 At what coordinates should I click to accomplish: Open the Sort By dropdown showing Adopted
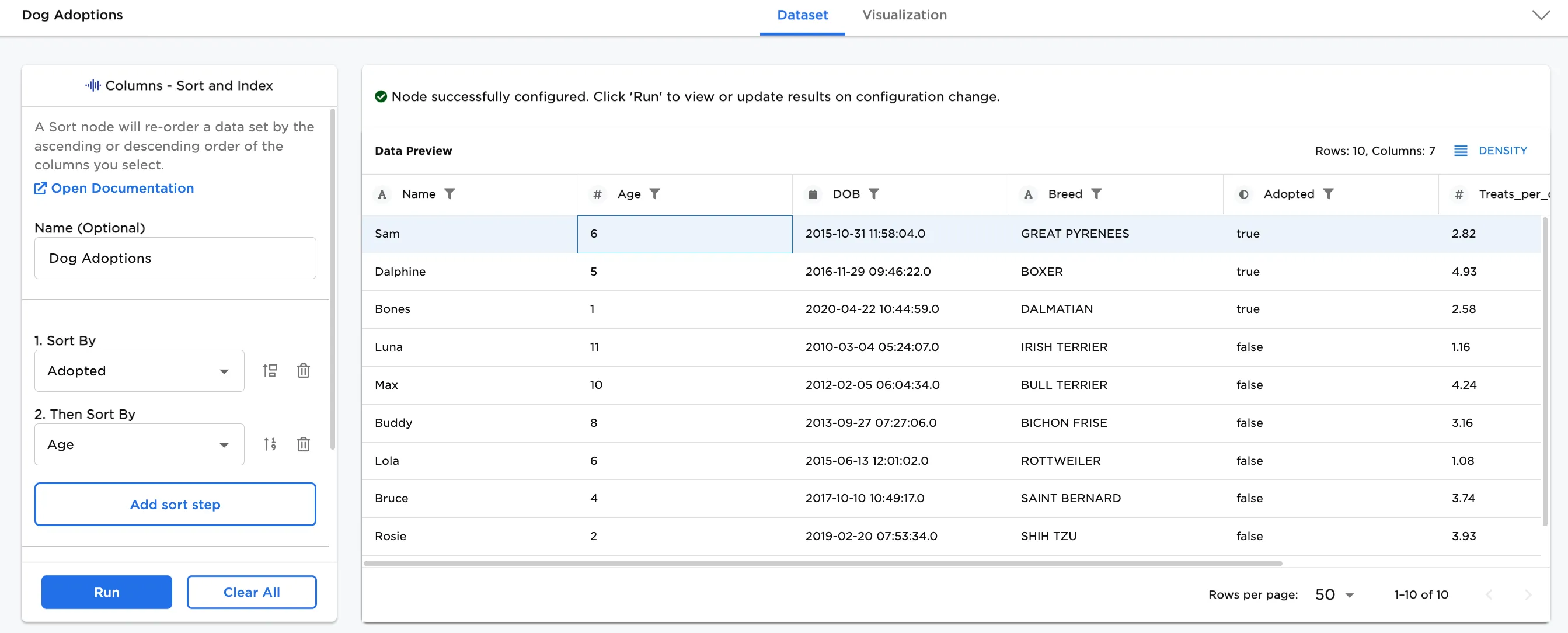139,371
